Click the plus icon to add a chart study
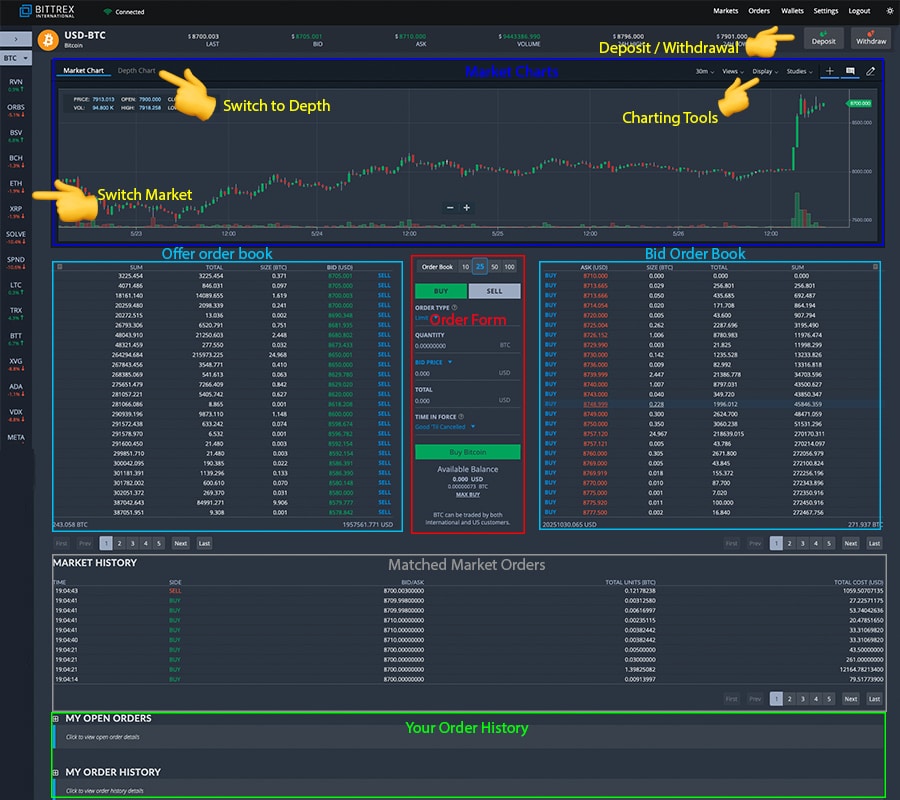The image size is (900, 800). 830,71
